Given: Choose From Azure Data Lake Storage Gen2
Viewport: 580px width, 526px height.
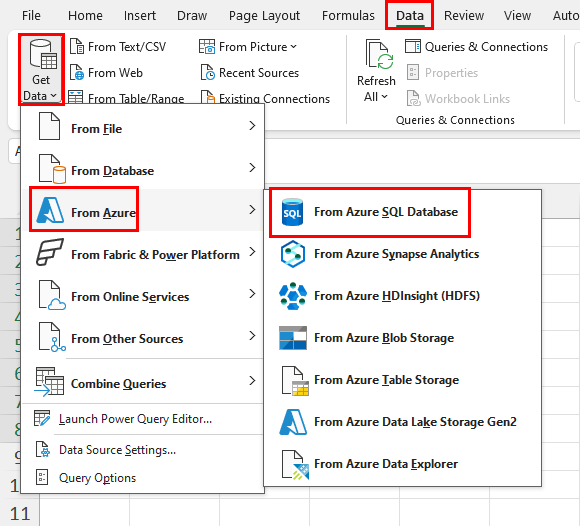Looking at the screenshot, I should click(x=402, y=422).
